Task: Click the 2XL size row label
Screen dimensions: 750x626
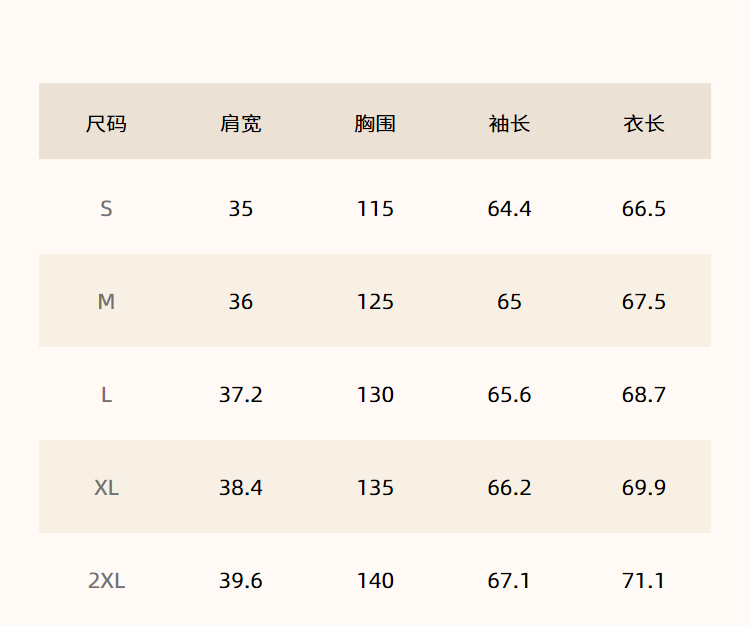Action: coord(106,581)
